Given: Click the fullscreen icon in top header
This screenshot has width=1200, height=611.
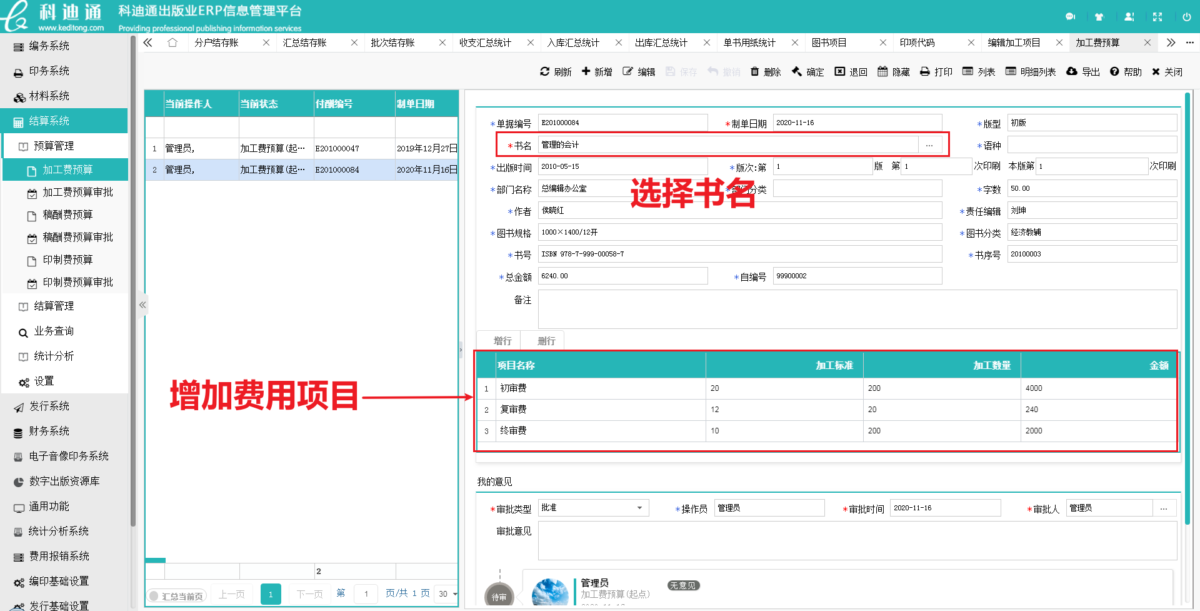Looking at the screenshot, I should pyautogui.click(x=1158, y=16).
